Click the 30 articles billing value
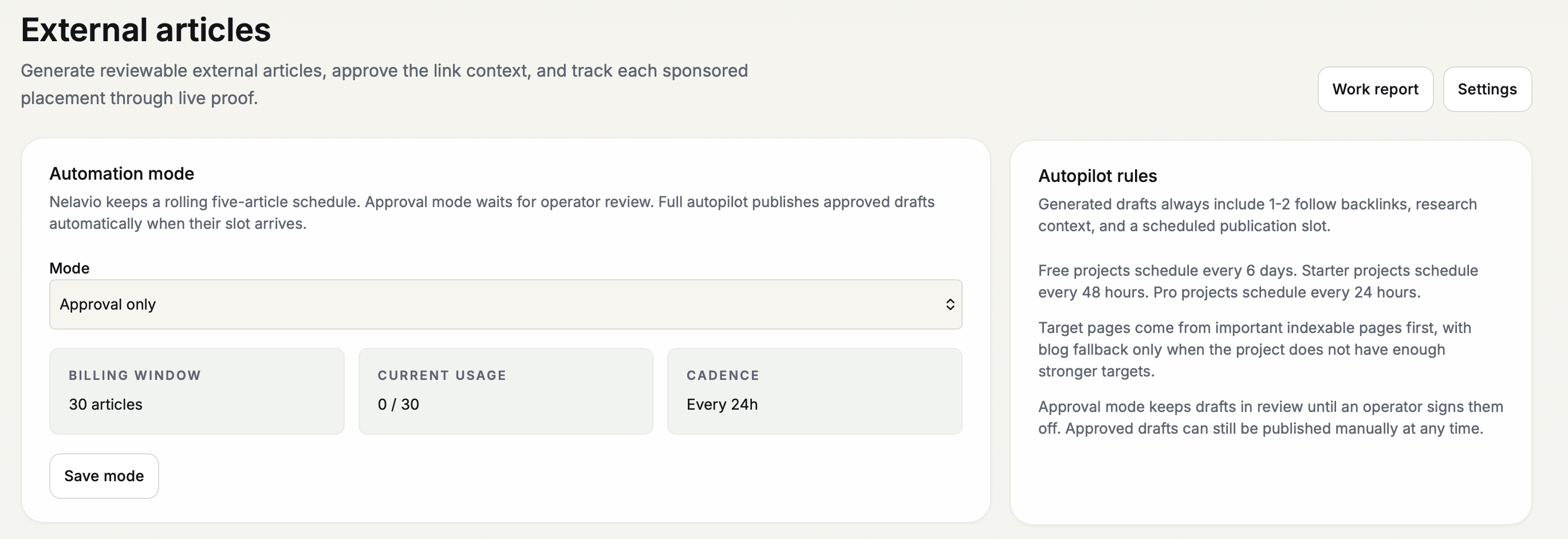Image resolution: width=1568 pixels, height=539 pixels. 105,404
